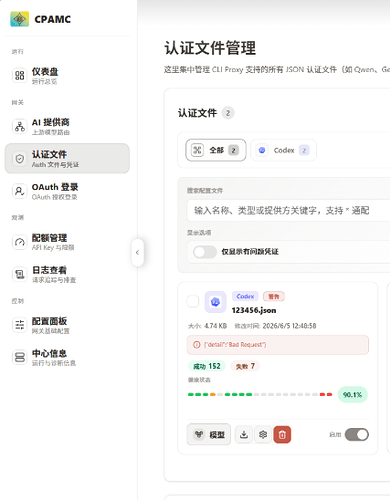Open the 配额管理 gauge icon

(20, 242)
